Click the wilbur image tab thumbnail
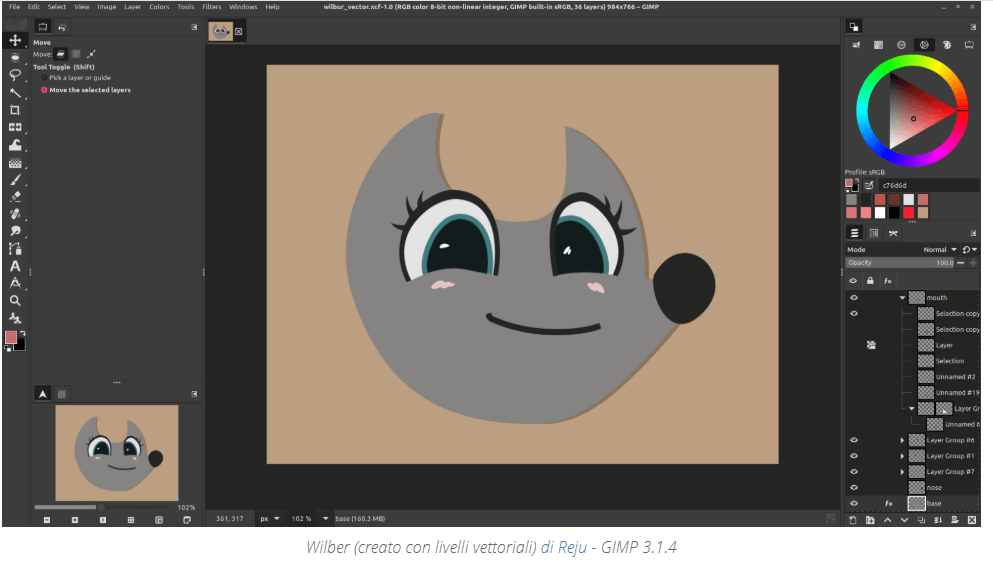Screen dimensions: 993x567 [220, 32]
